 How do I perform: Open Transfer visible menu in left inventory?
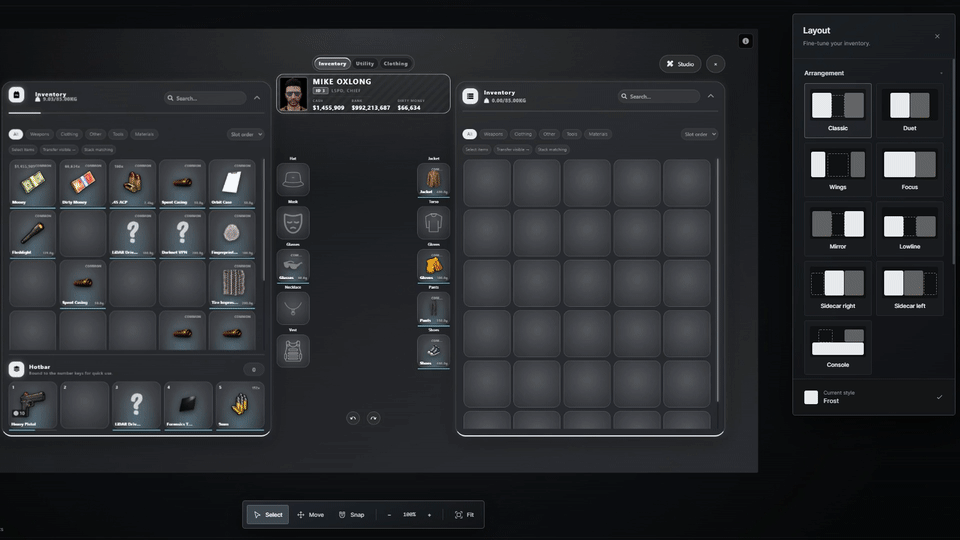[59, 149]
